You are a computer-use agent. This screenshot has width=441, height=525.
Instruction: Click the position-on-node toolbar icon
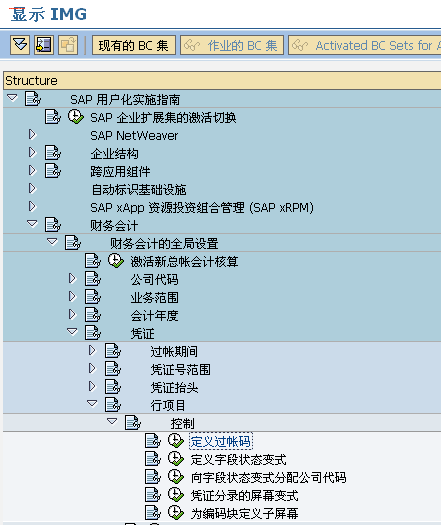[x=44, y=45]
